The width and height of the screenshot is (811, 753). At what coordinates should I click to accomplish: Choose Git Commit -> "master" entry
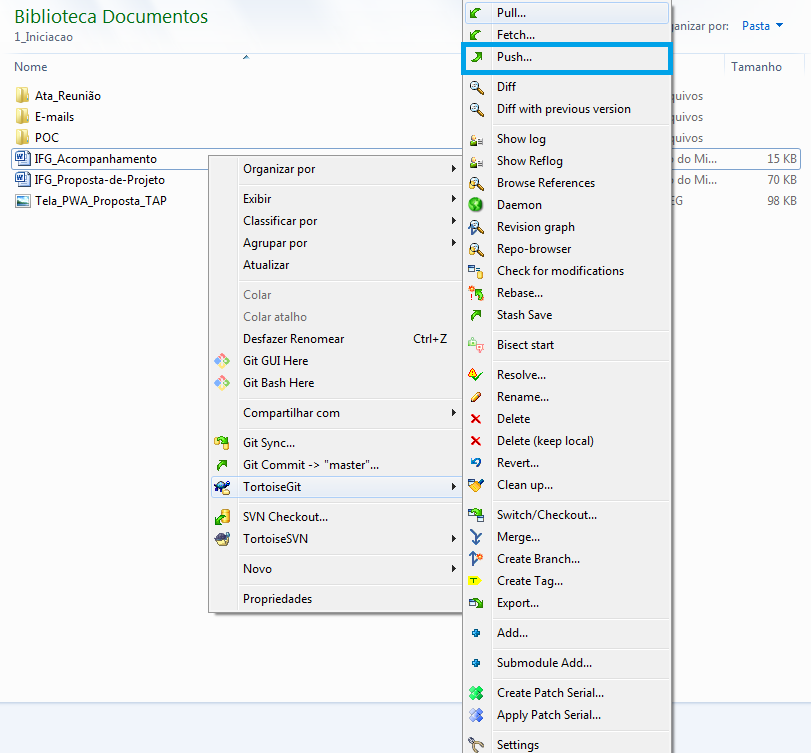tap(311, 465)
